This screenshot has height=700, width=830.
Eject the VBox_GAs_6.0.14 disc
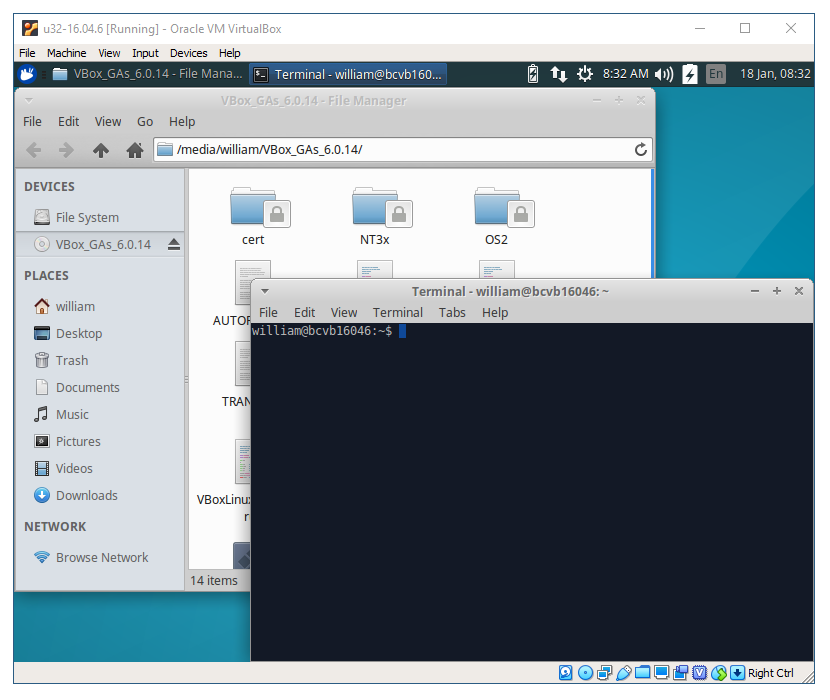pyautogui.click(x=174, y=244)
